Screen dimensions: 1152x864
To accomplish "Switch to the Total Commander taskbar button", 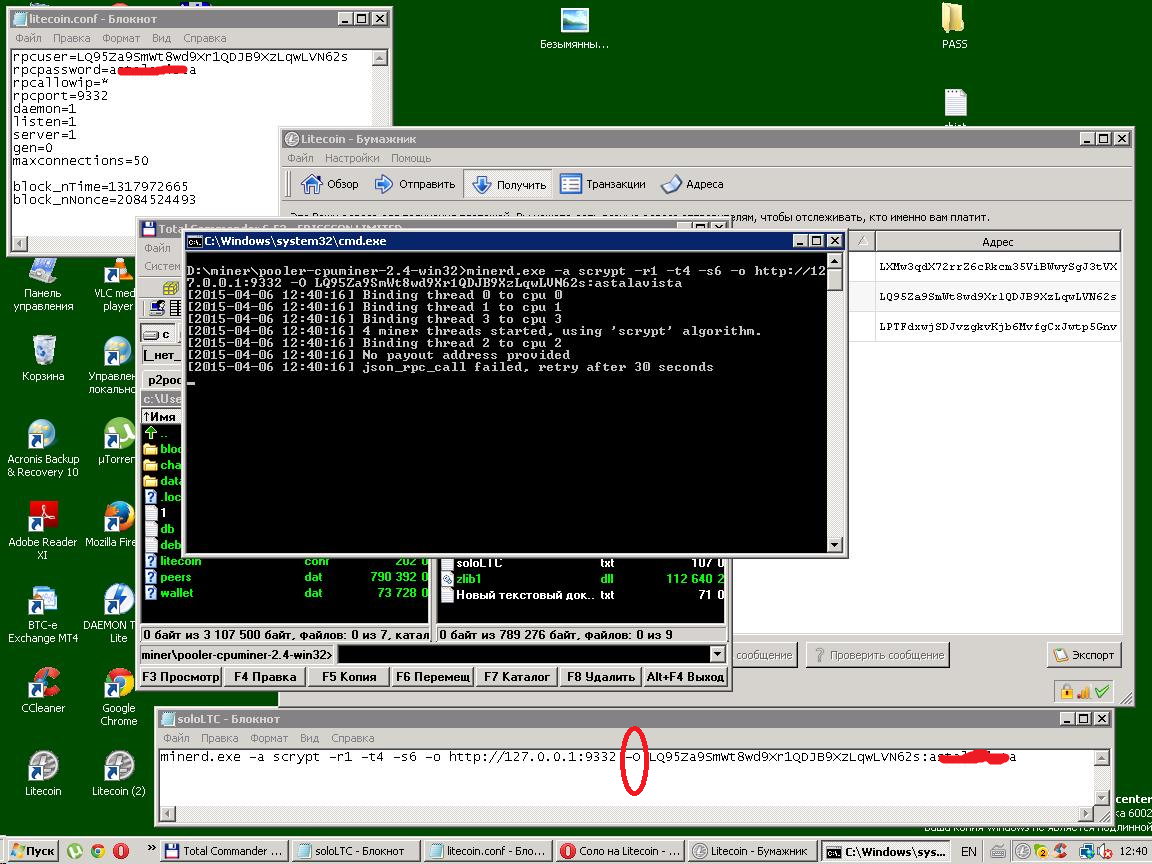I will pos(225,851).
